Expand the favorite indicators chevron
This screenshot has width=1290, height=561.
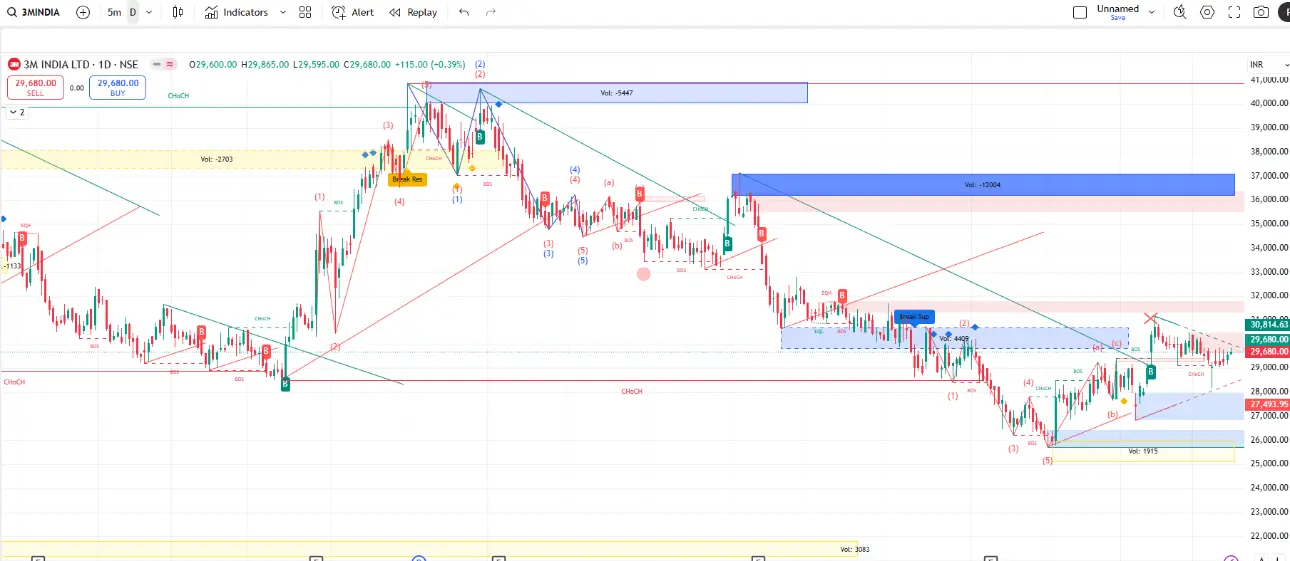[x=283, y=12]
